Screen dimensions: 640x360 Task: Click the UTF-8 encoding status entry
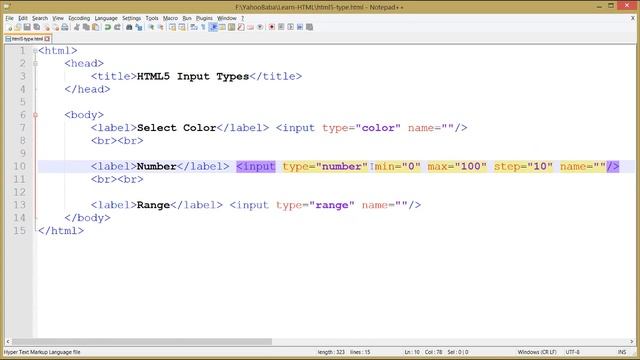point(572,352)
